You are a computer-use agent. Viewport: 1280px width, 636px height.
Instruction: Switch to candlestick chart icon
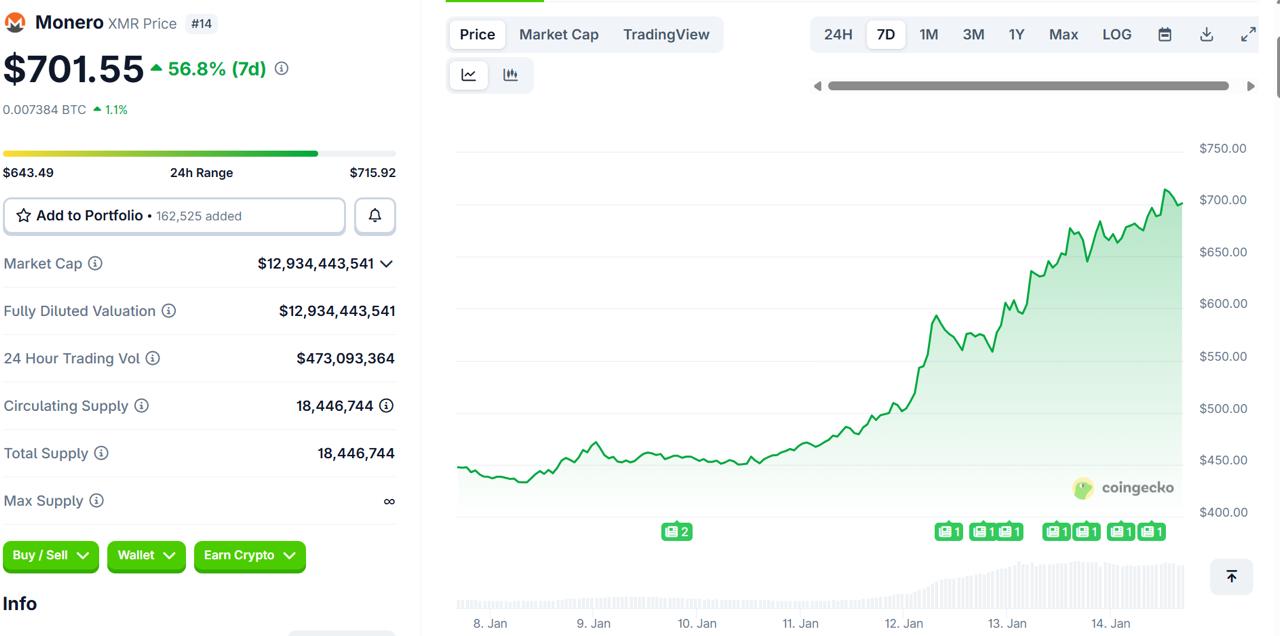[x=511, y=74]
